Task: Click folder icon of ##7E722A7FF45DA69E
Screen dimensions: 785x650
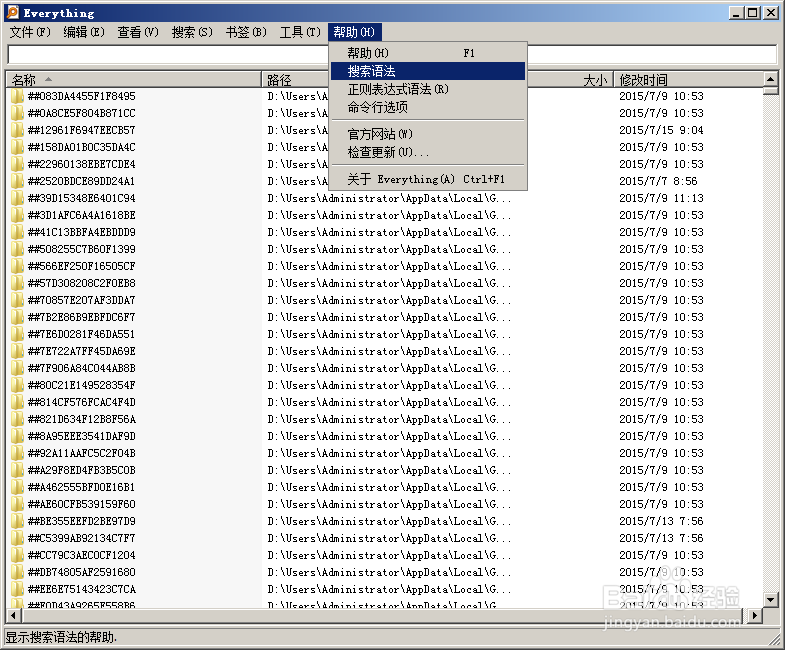Action: pyautogui.click(x=17, y=352)
